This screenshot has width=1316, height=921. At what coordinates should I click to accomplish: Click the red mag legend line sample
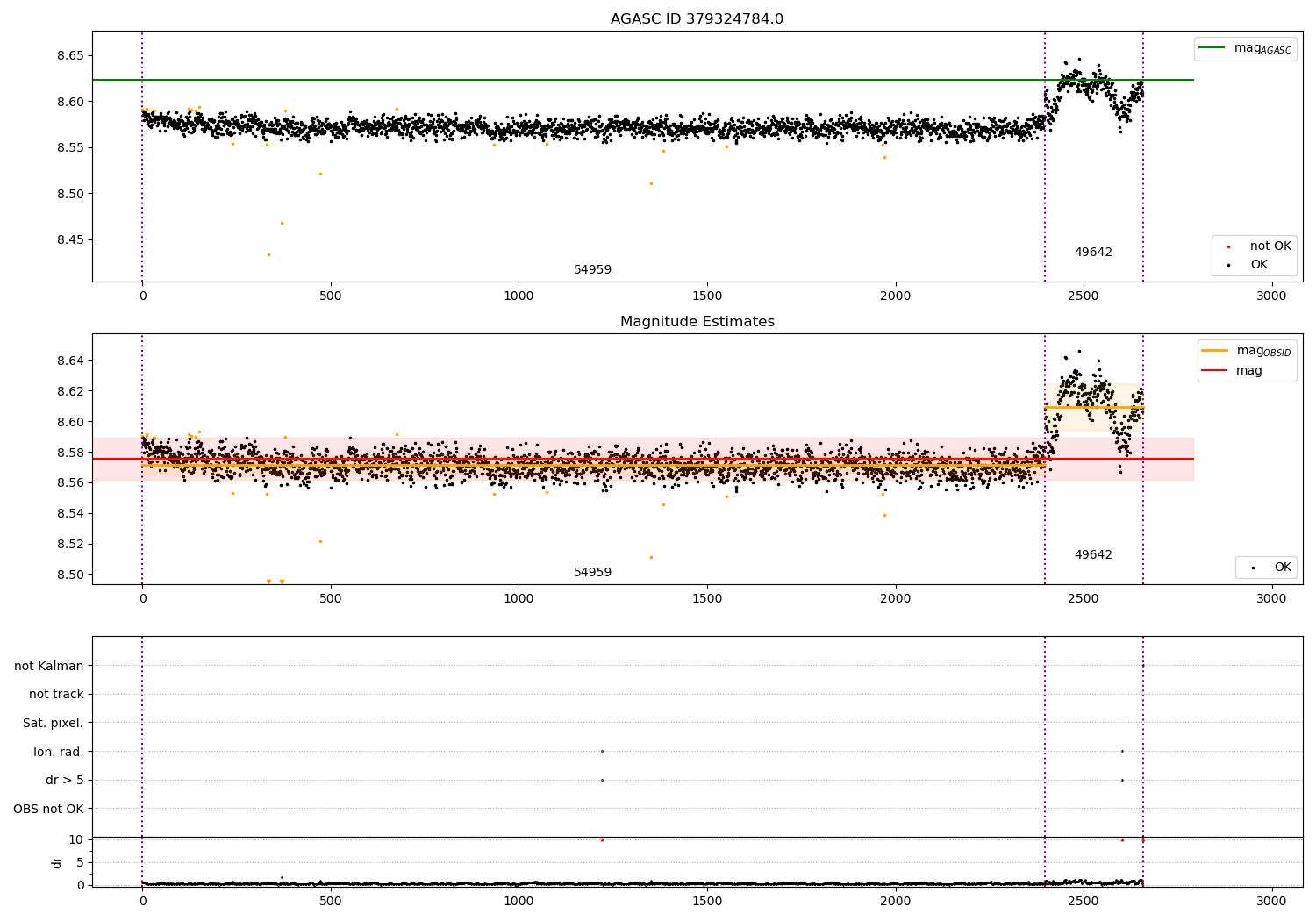click(x=1214, y=370)
